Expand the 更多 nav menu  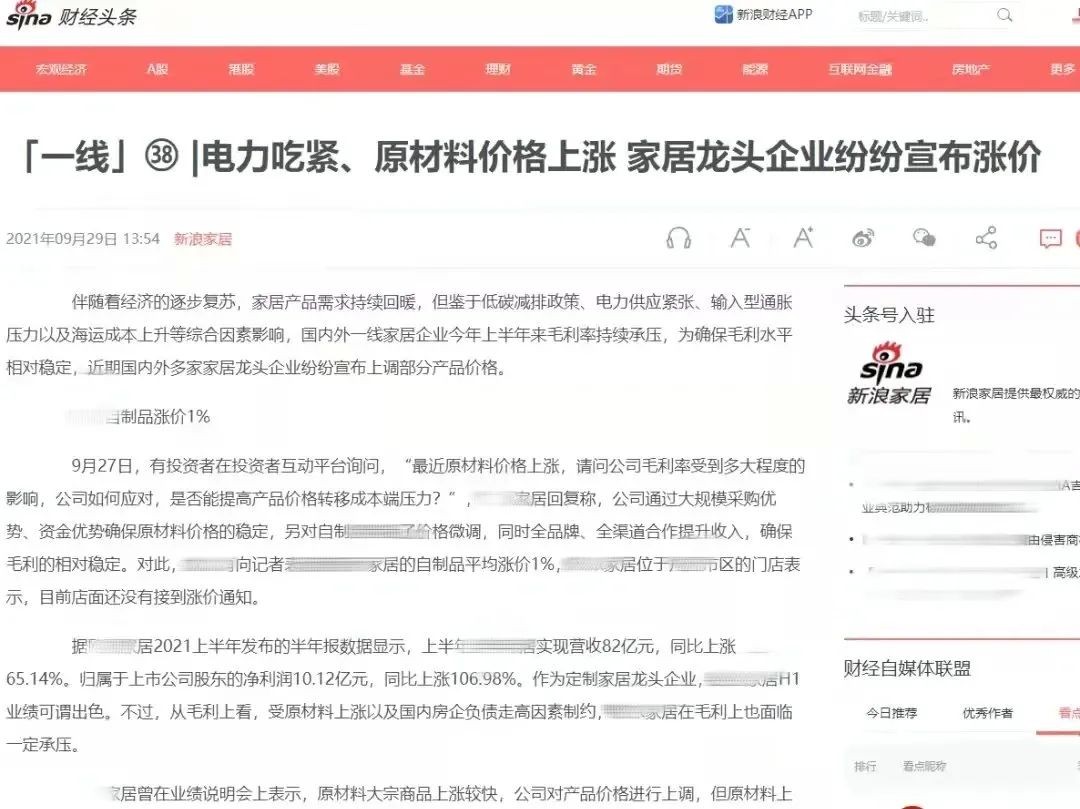click(1063, 69)
